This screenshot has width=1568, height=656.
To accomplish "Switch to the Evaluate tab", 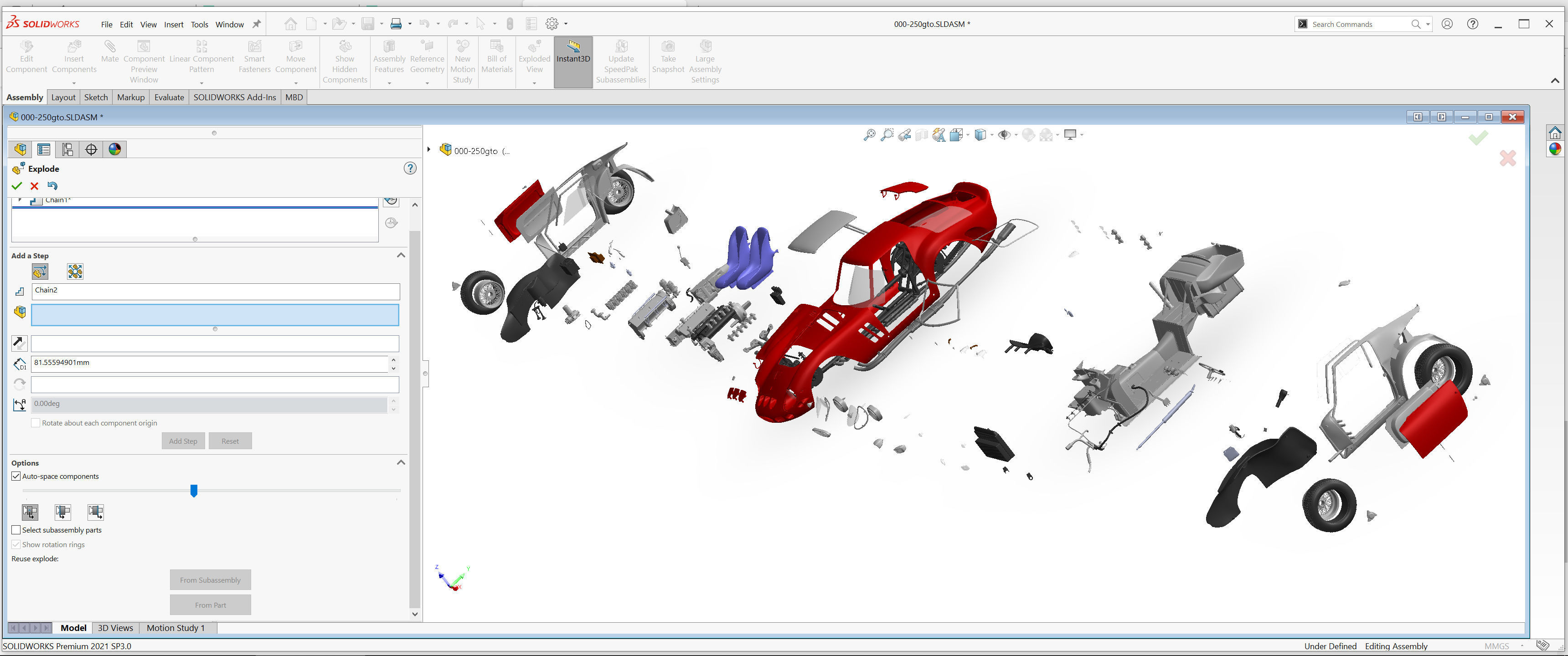I will pyautogui.click(x=169, y=97).
